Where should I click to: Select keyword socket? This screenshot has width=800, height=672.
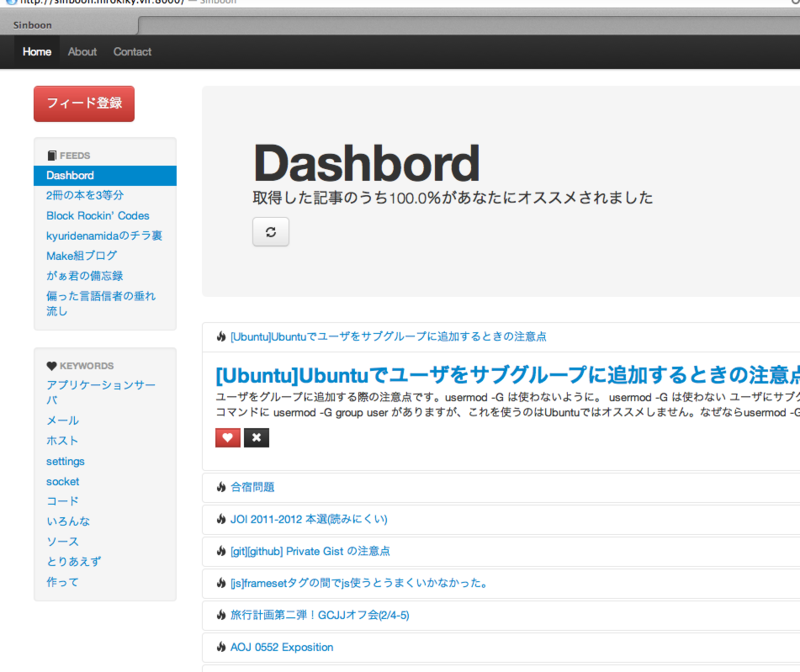coord(63,481)
